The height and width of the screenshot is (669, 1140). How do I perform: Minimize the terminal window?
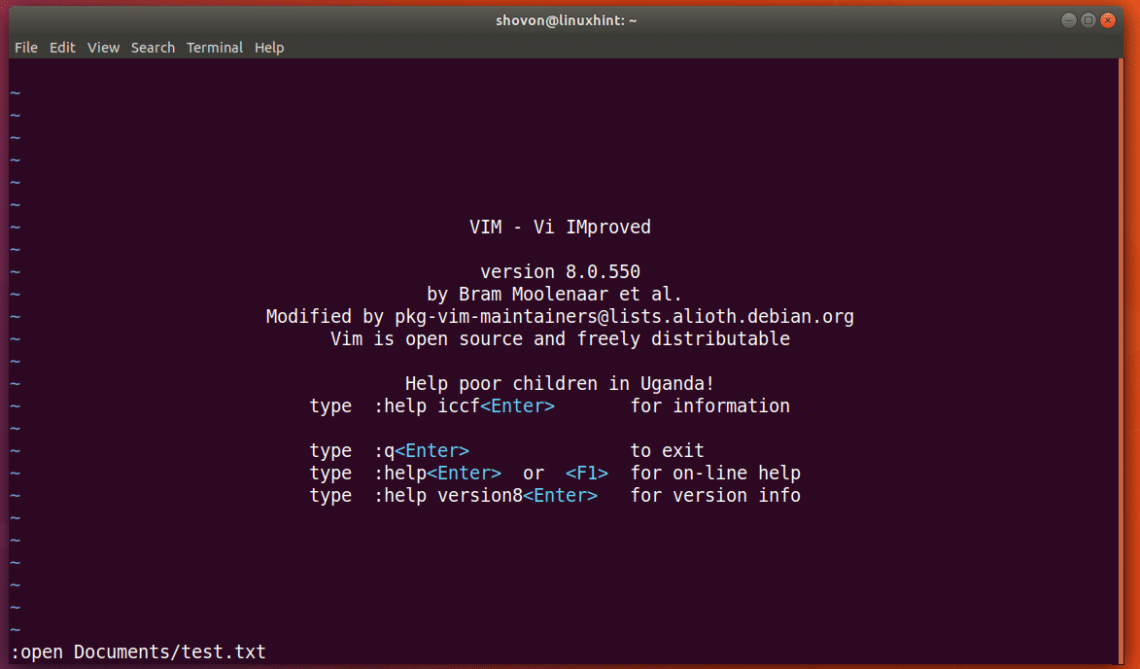(x=1068, y=20)
